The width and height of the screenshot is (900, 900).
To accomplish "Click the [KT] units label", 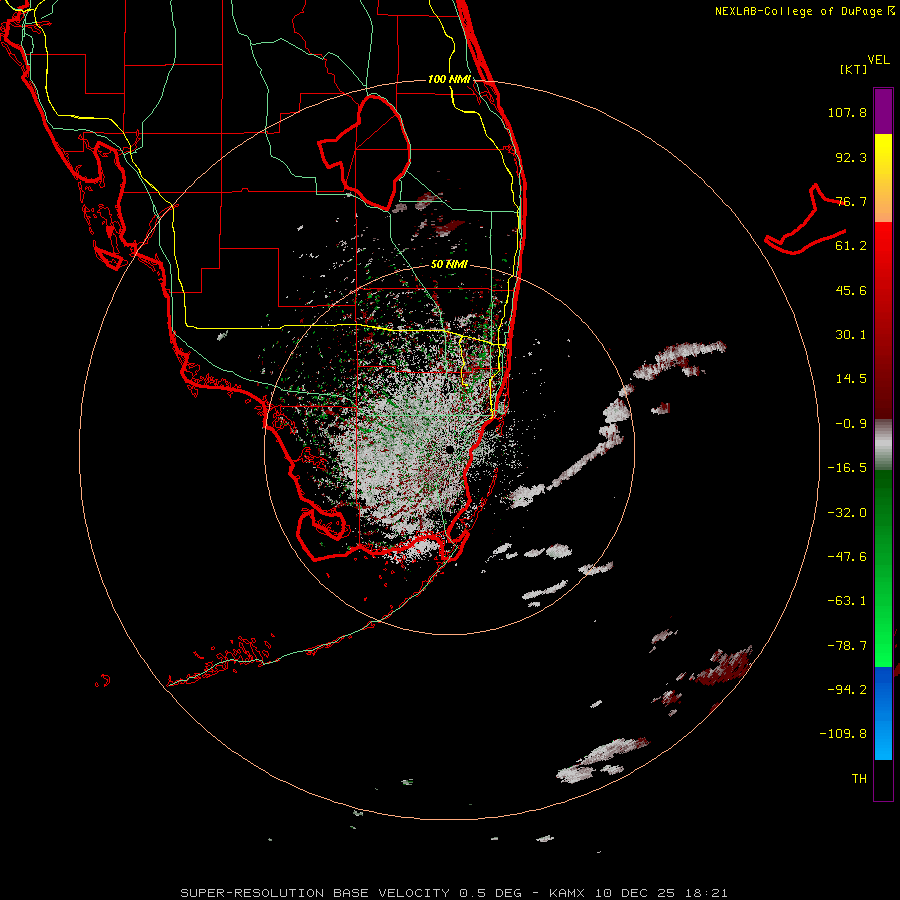I will (853, 69).
